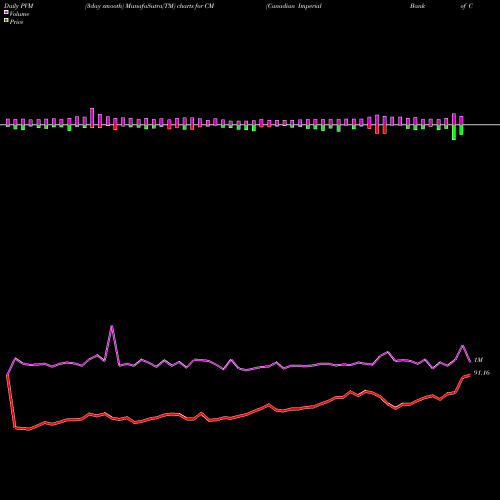The height and width of the screenshot is (500, 500).
Task: Click the Price legend color swatch
Action: (6, 20)
